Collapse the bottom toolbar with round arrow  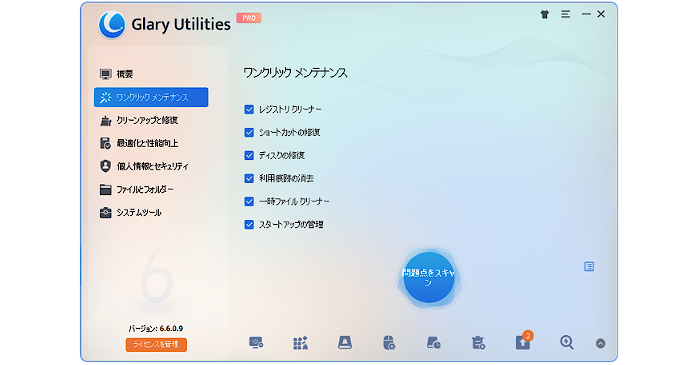[x=600, y=343]
